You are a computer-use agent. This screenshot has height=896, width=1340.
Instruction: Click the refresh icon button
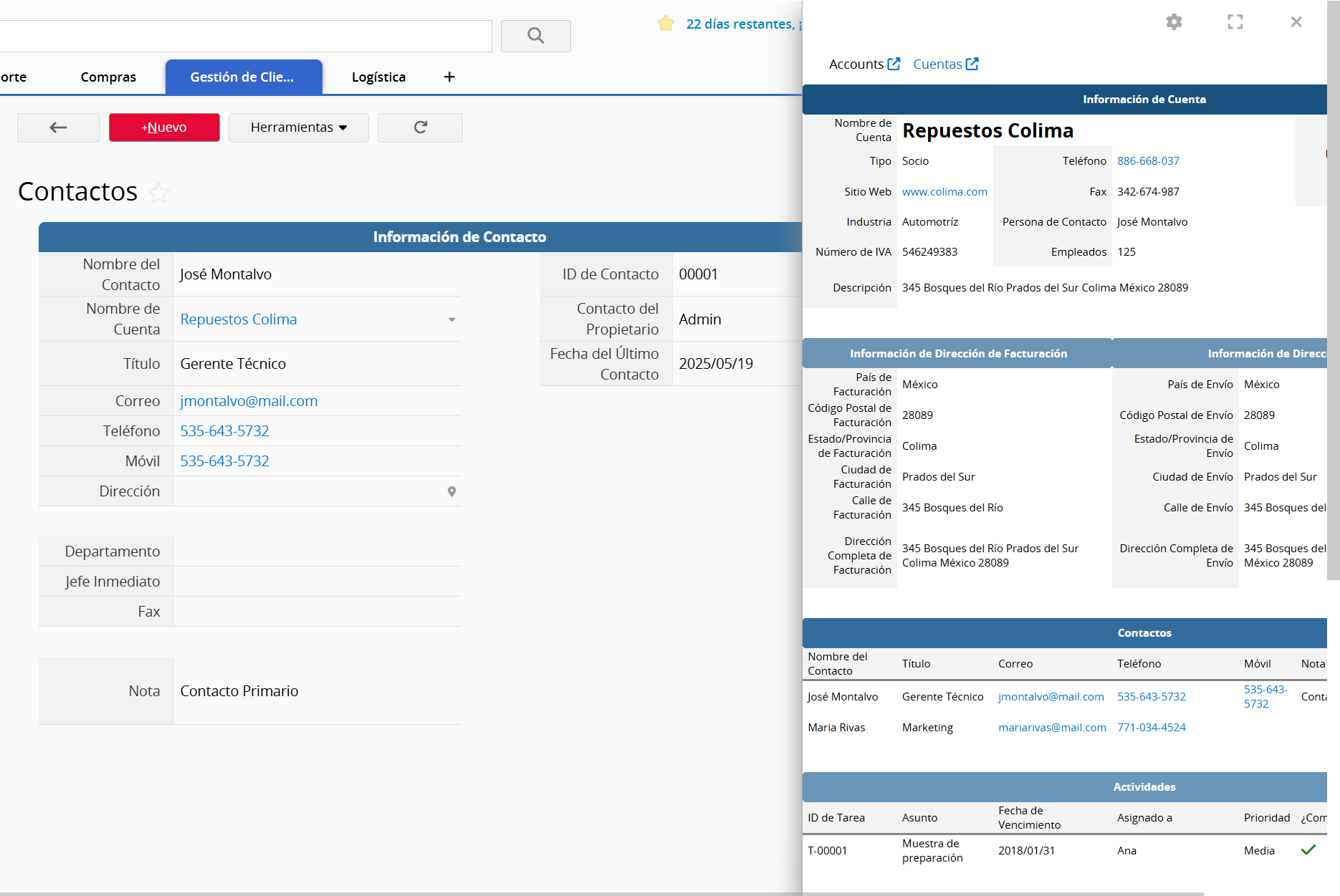pos(420,127)
